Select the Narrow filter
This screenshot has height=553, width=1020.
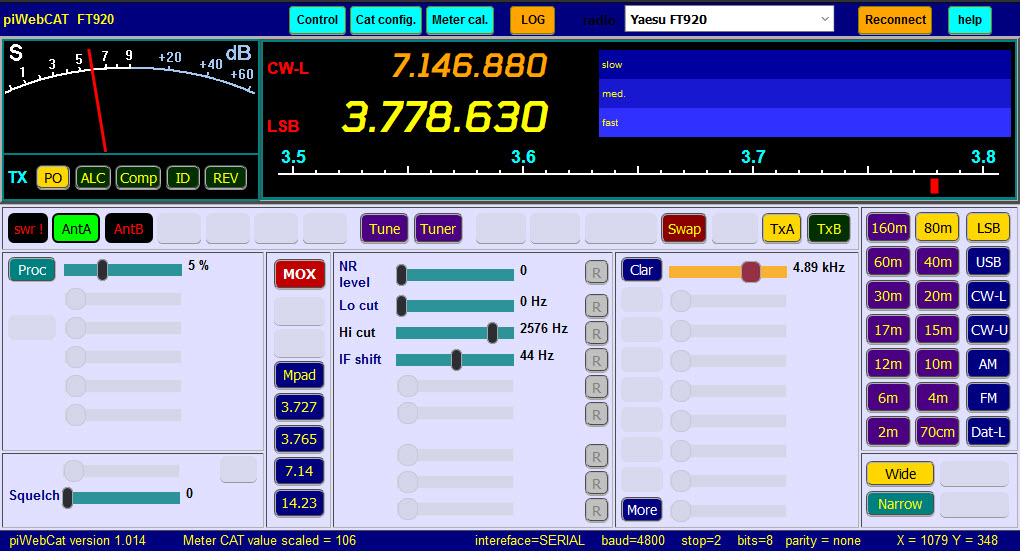pyautogui.click(x=900, y=504)
